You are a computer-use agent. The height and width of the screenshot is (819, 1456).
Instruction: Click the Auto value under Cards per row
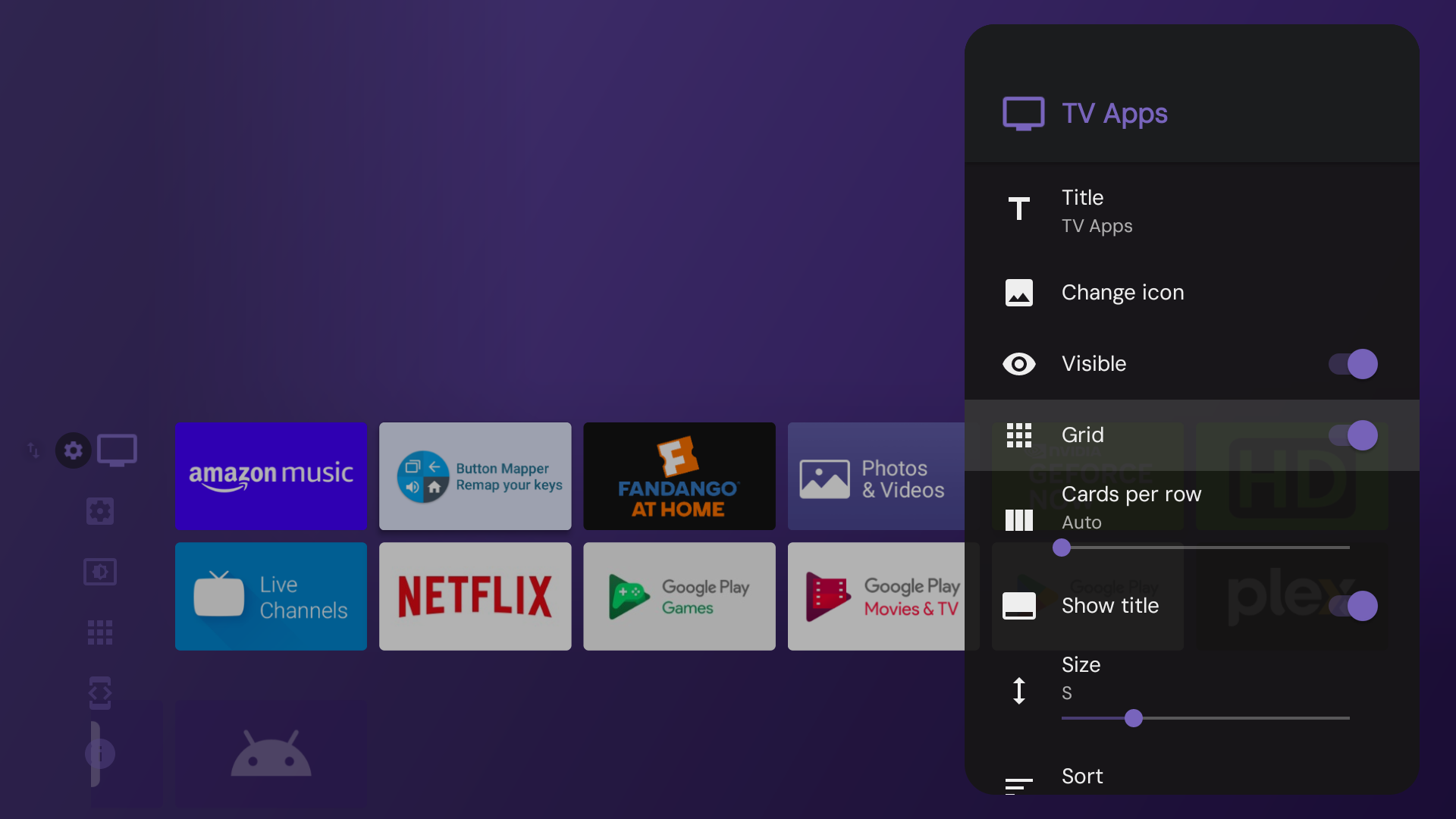[1081, 522]
